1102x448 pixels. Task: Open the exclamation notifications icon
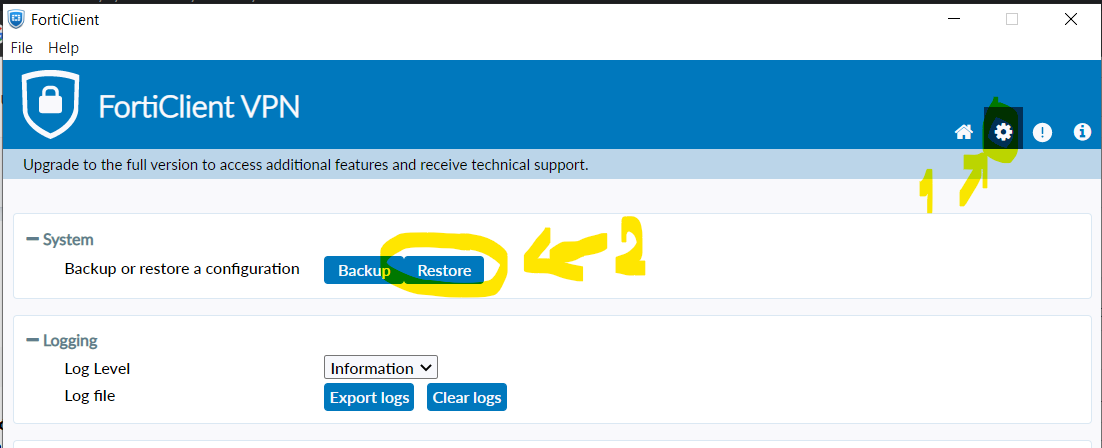coord(1042,132)
